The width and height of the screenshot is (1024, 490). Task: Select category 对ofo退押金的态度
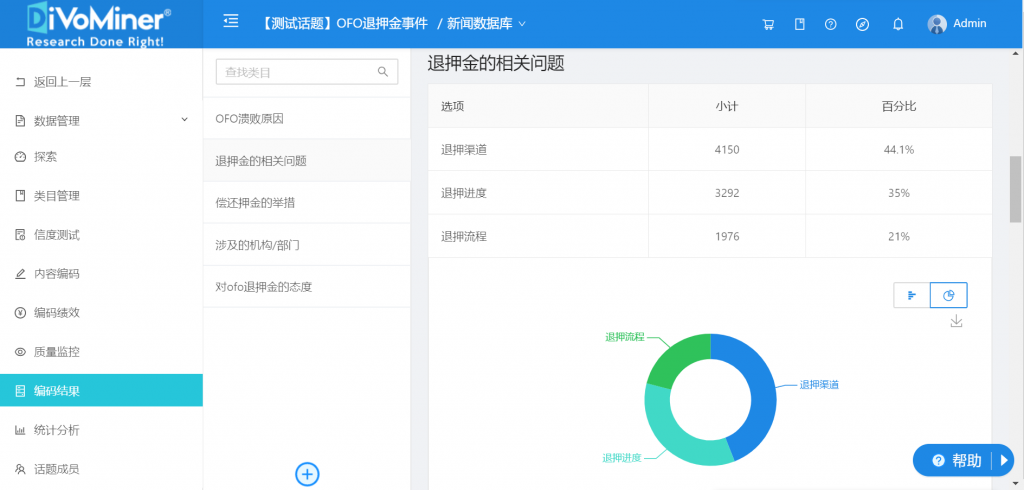tap(307, 287)
